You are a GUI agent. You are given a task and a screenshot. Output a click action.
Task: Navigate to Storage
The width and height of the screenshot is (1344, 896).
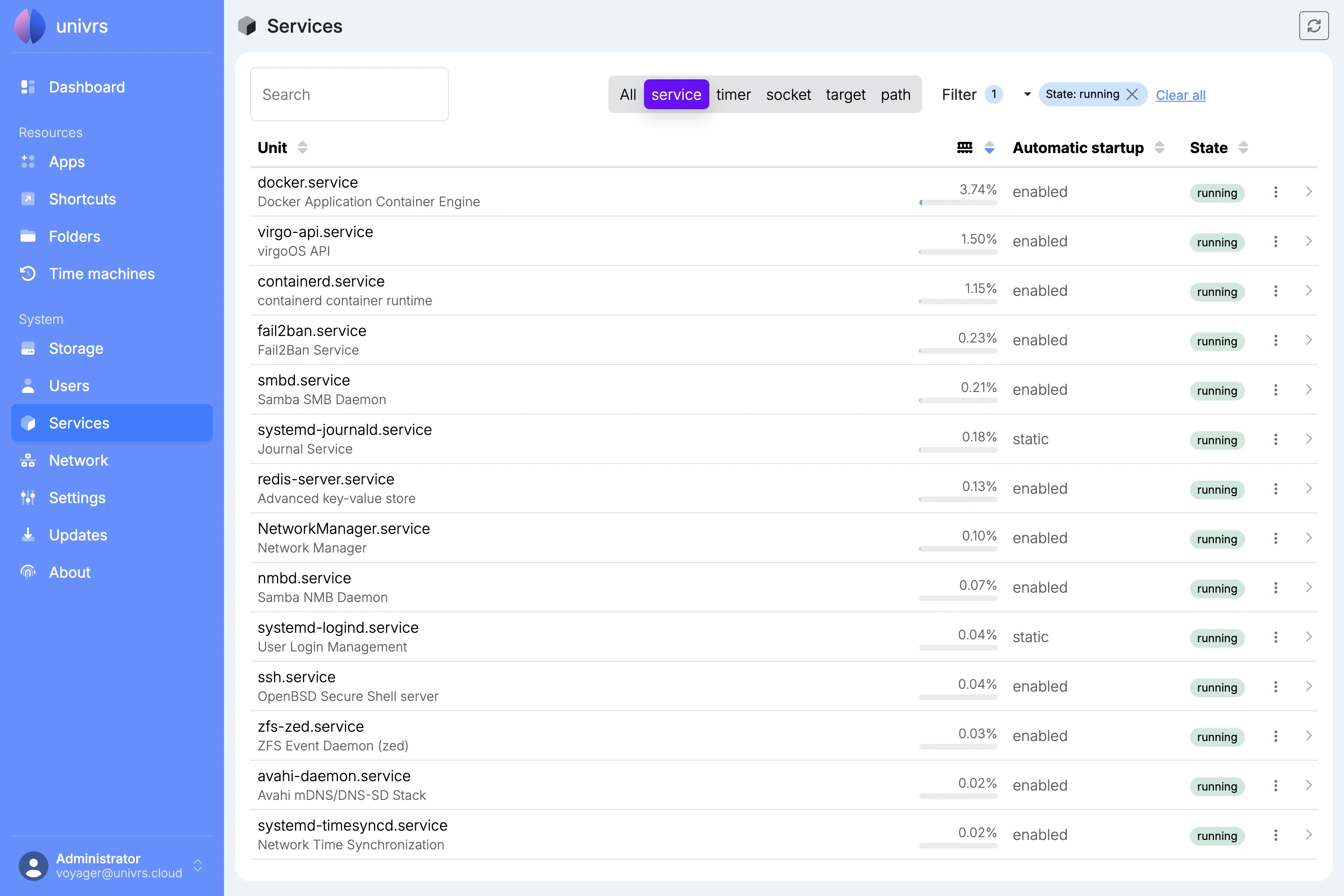tap(112, 348)
